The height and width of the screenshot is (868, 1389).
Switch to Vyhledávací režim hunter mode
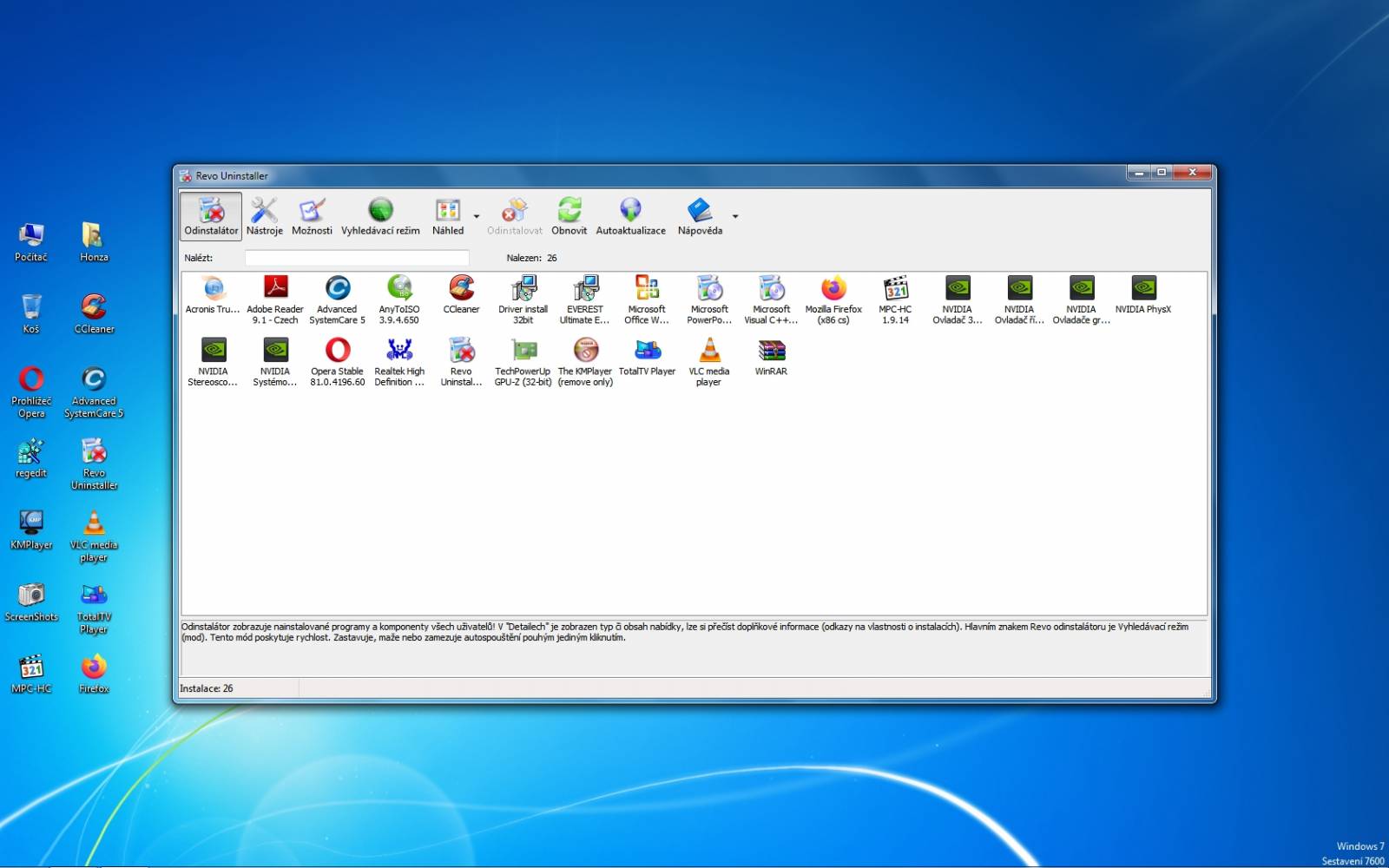(x=380, y=216)
